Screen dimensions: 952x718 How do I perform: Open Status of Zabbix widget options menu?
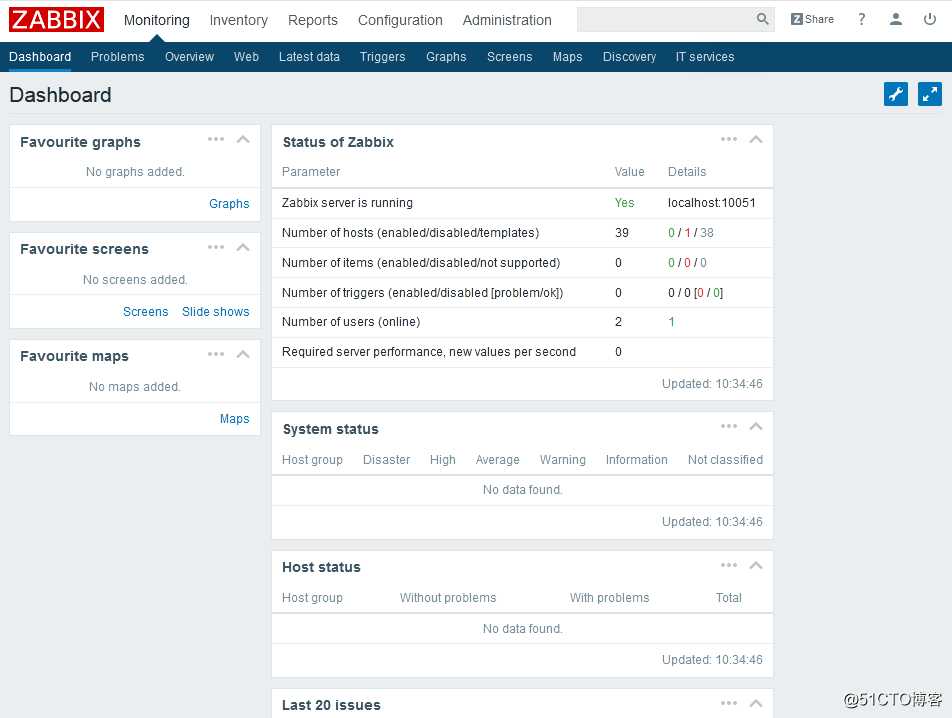tap(729, 140)
